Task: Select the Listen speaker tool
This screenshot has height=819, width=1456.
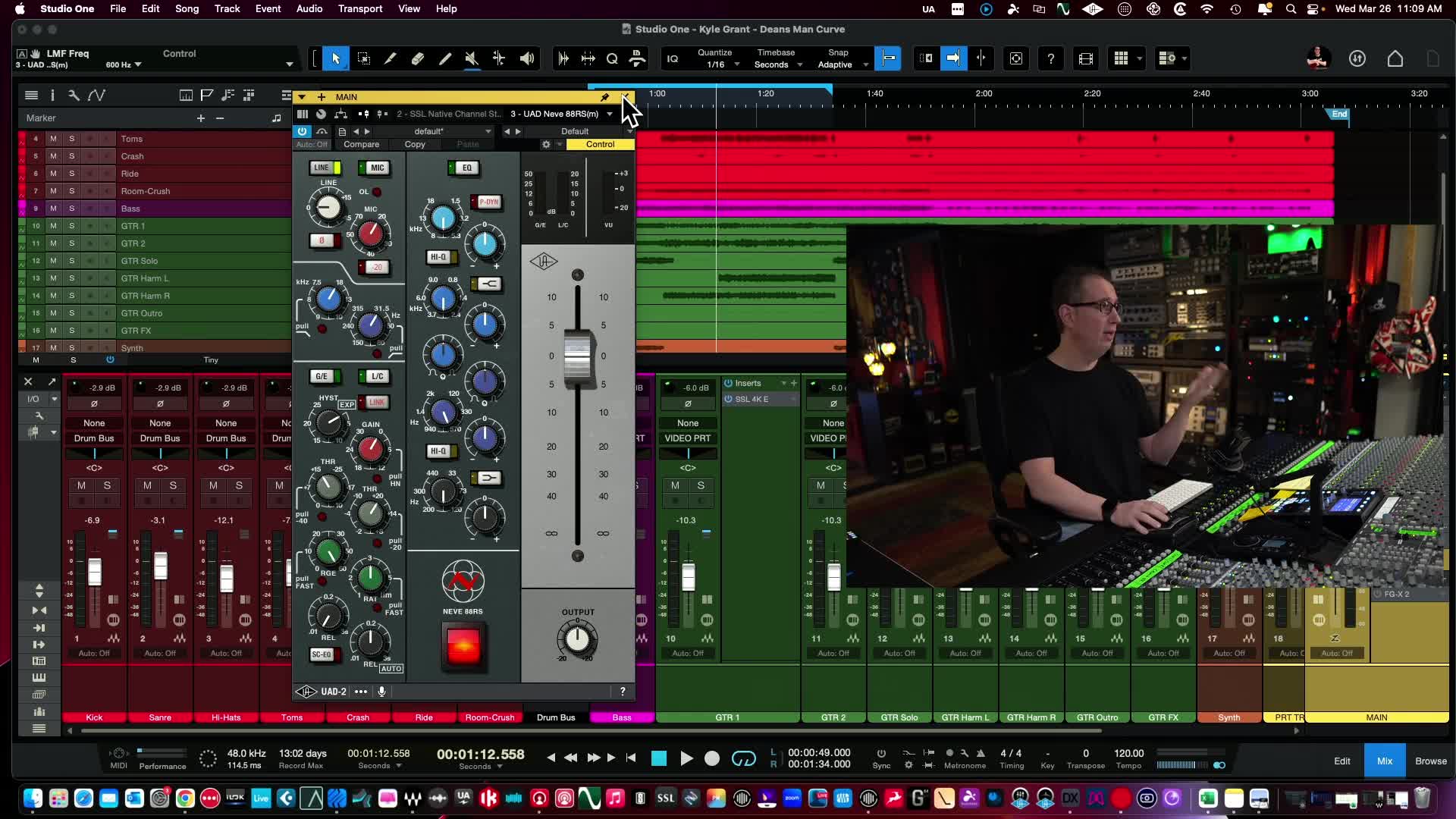Action: point(526,58)
